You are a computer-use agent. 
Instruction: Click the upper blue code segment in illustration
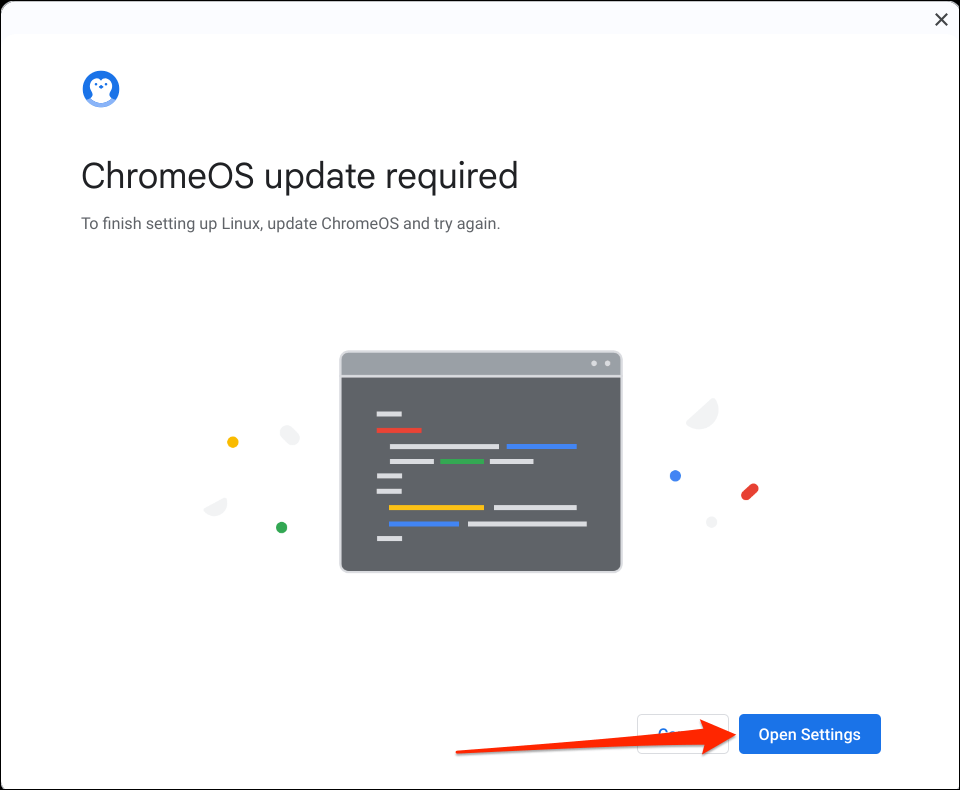click(541, 446)
